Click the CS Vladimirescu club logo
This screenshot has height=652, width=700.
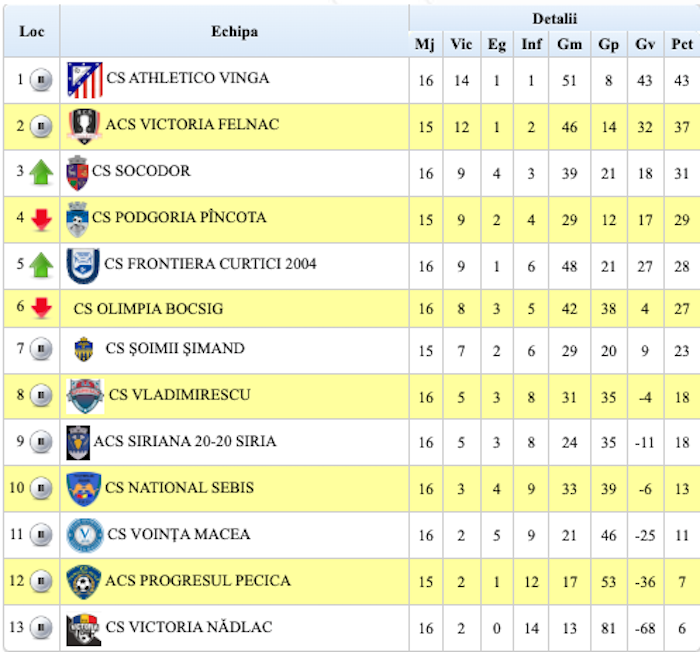coord(85,396)
